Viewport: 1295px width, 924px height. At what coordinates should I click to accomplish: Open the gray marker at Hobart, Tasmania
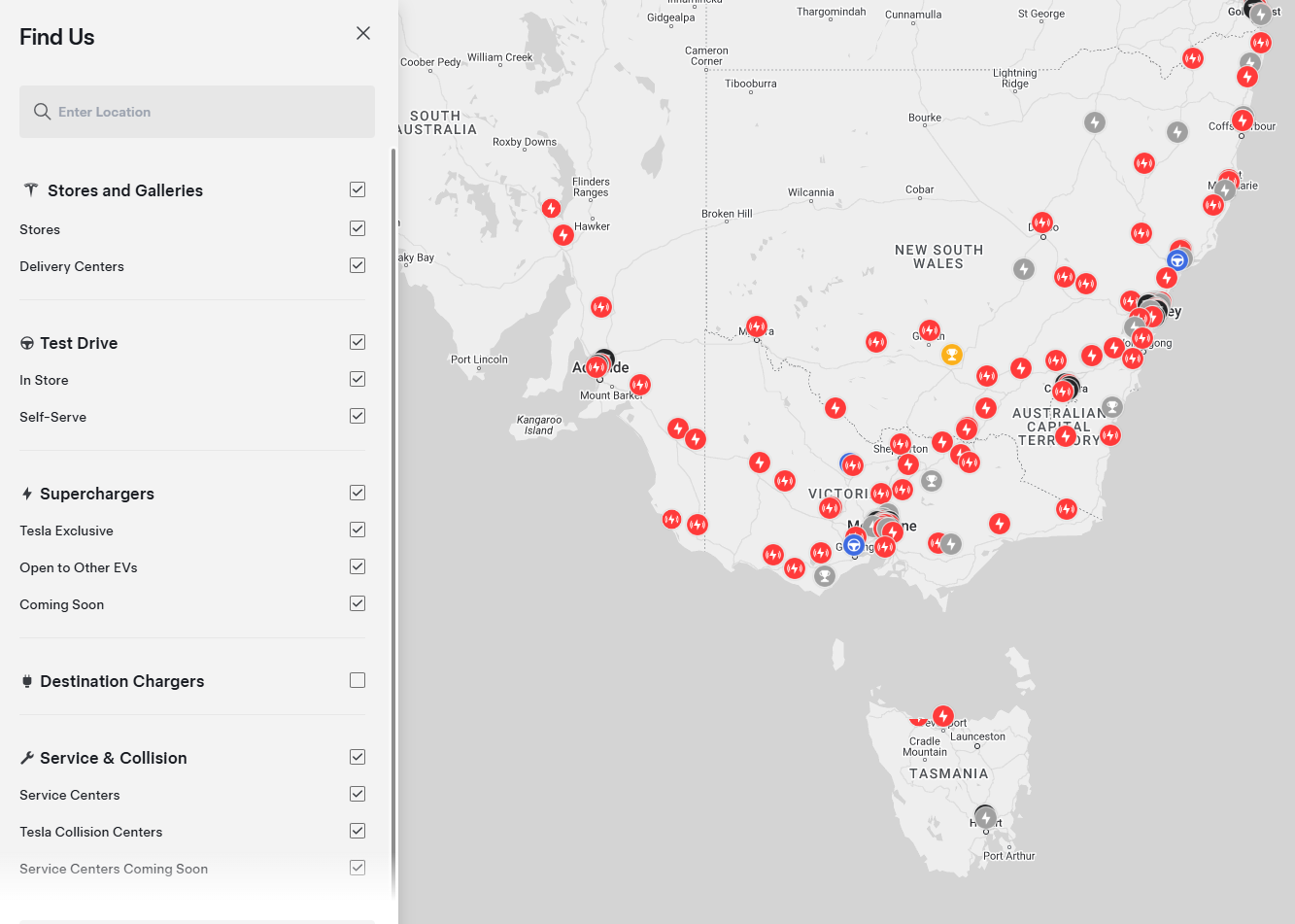tap(986, 818)
